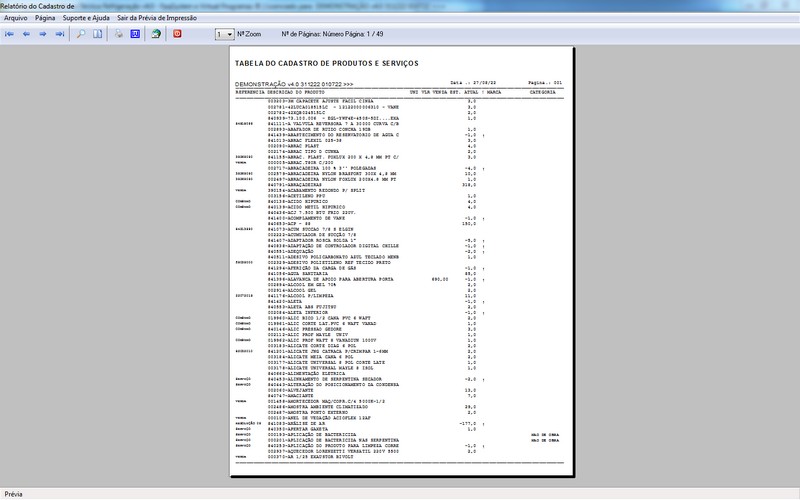Click the Nº Zoom label
The width and height of the screenshot is (800, 500).
tap(249, 34)
